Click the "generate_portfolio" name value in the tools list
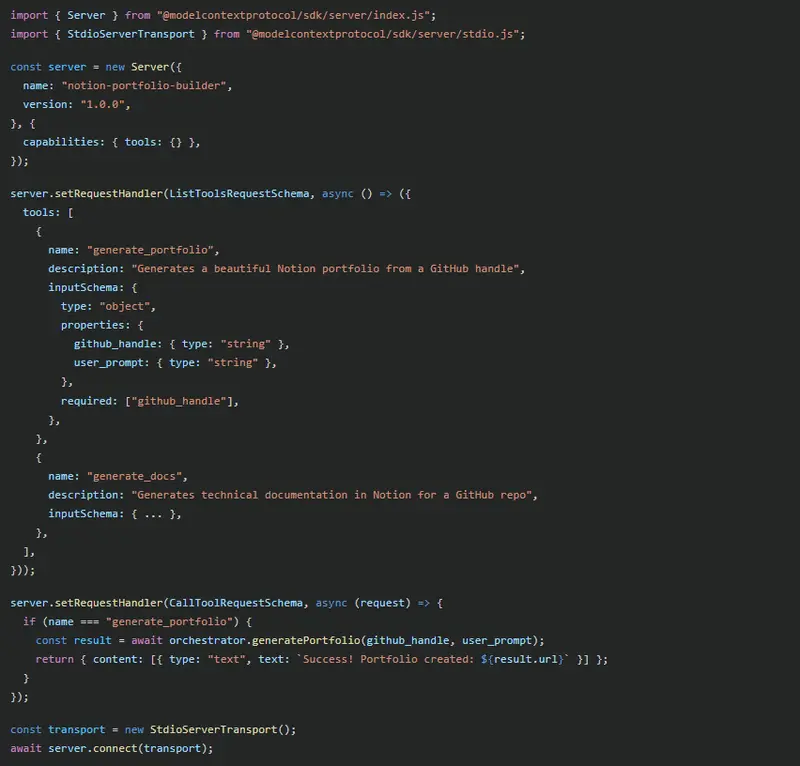The height and width of the screenshot is (766, 800). [x=150, y=250]
